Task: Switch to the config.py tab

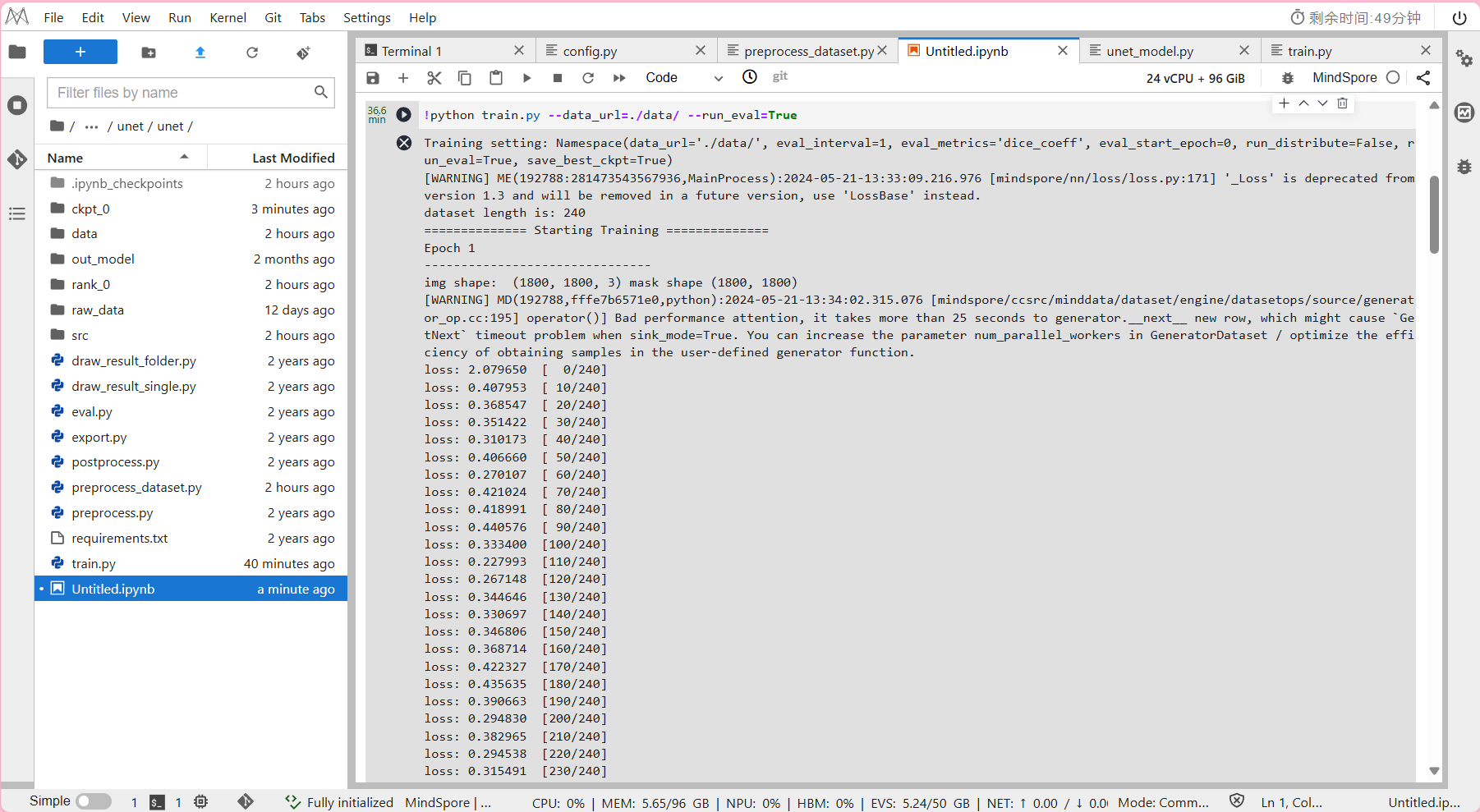Action: [x=626, y=51]
